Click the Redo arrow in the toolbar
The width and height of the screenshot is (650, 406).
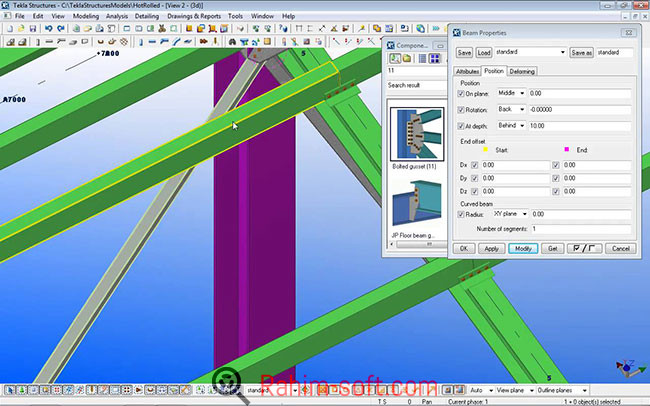click(60, 28)
